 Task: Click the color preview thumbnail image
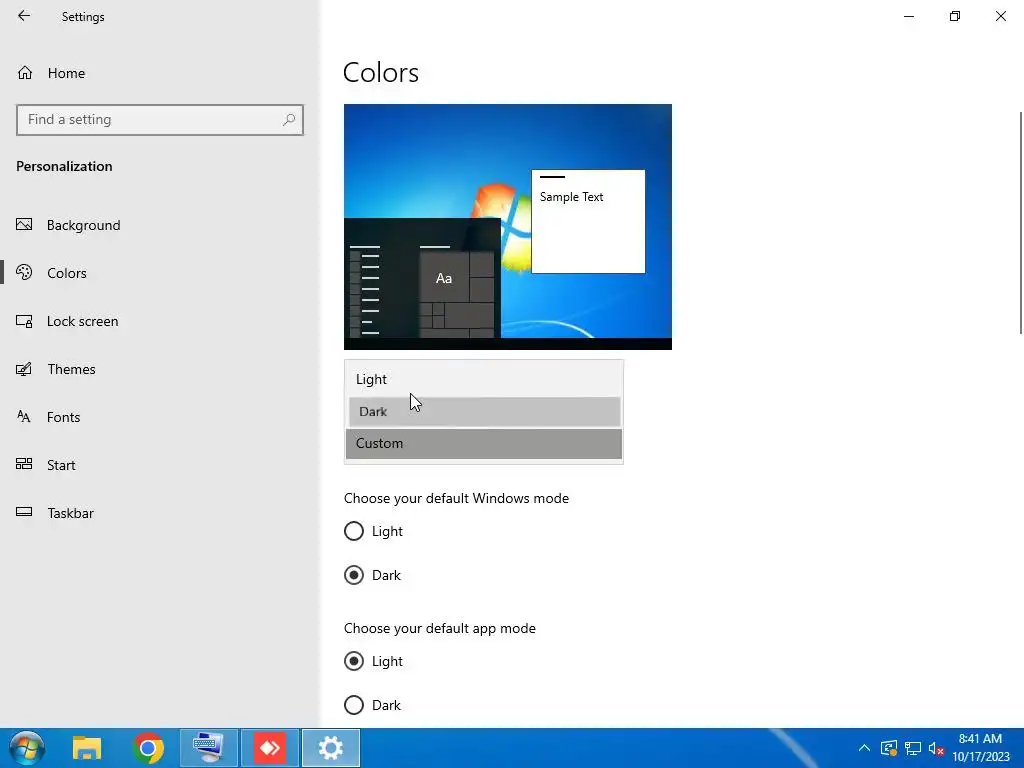tap(507, 227)
